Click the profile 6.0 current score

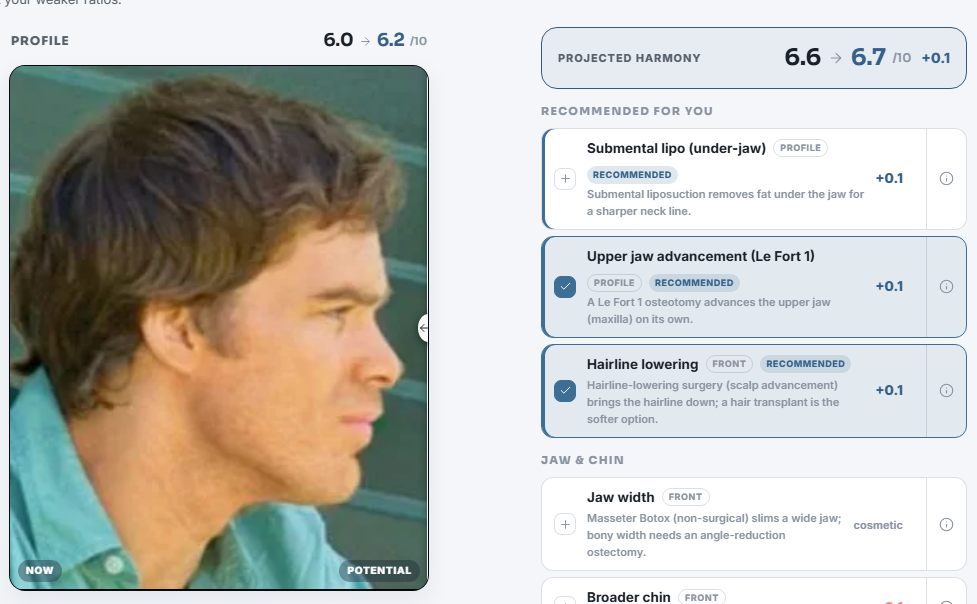[x=338, y=40]
